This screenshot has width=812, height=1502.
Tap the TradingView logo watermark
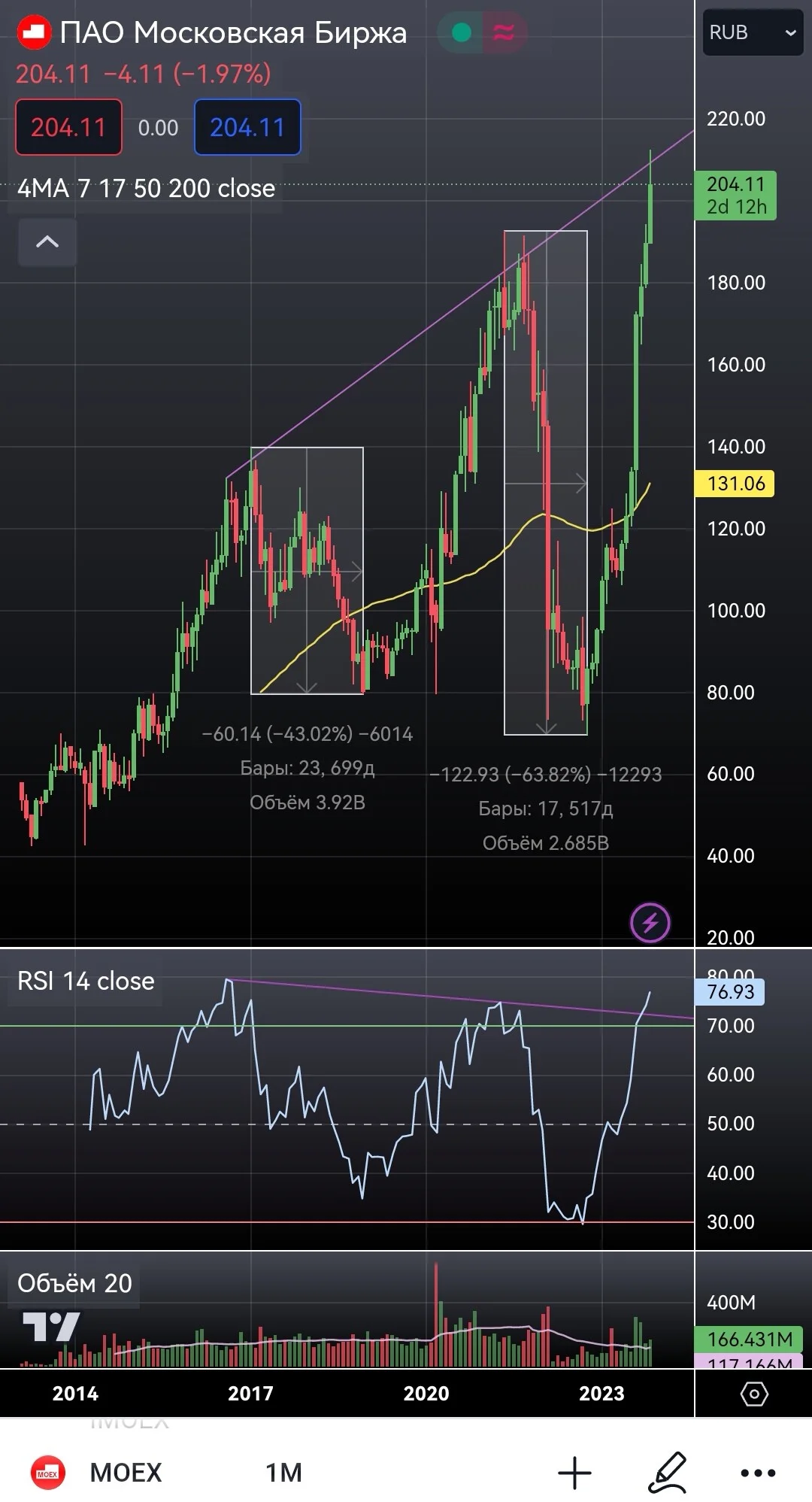coord(51,1328)
